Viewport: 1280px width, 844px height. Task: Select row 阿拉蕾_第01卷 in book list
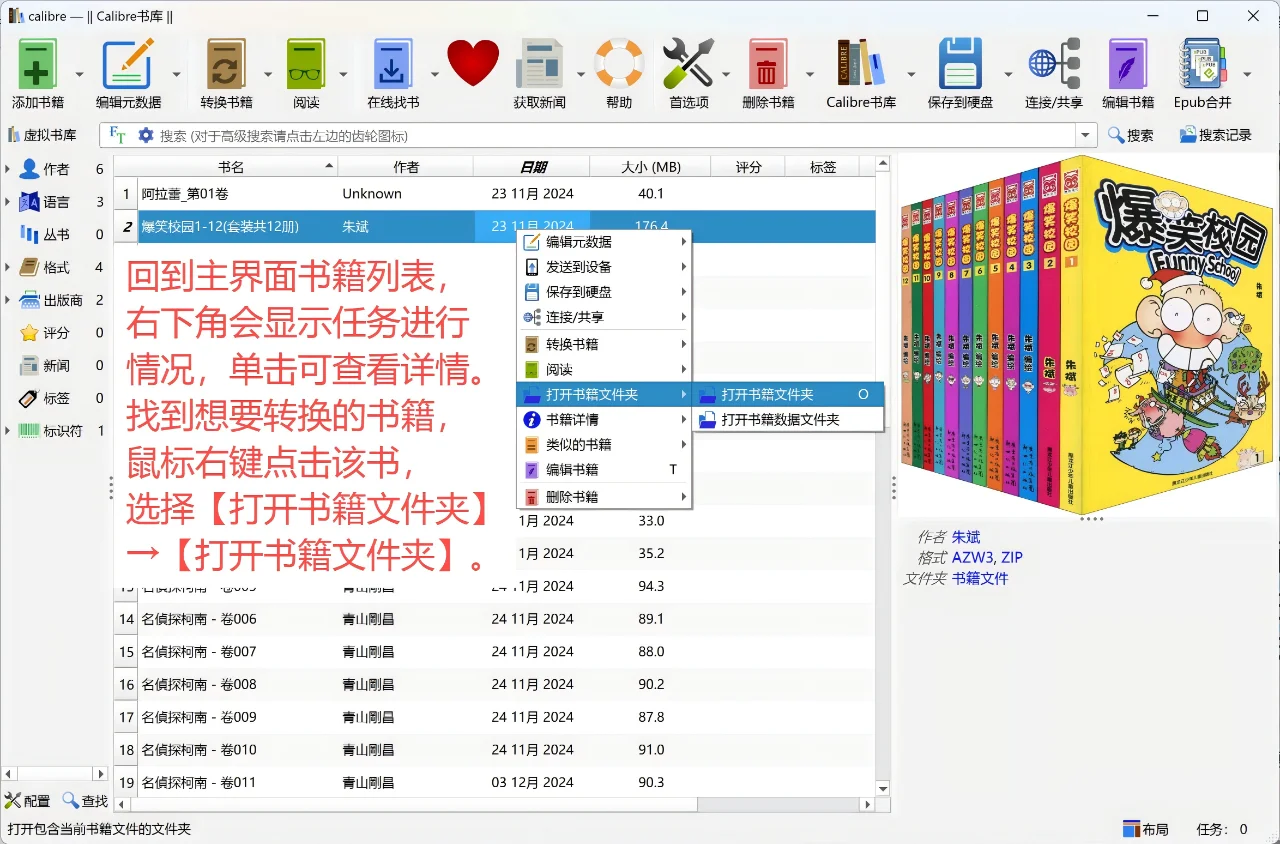[x=495, y=194]
